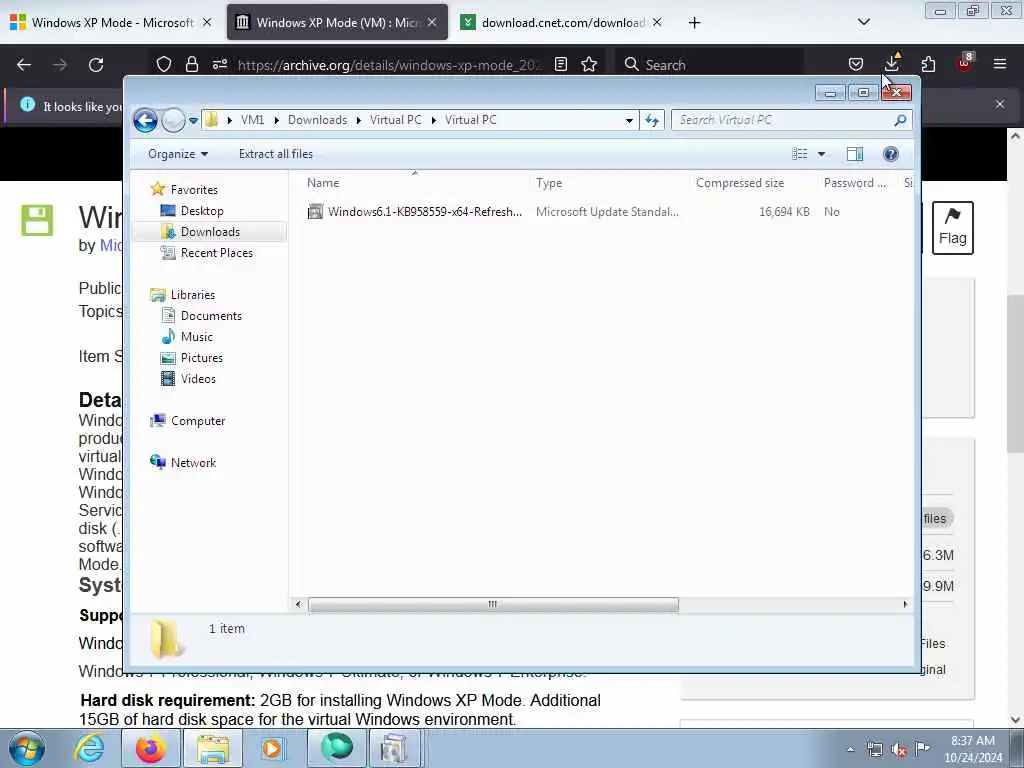Select the Windows6.1-KB958559-x64-Refresh file

(x=424, y=212)
